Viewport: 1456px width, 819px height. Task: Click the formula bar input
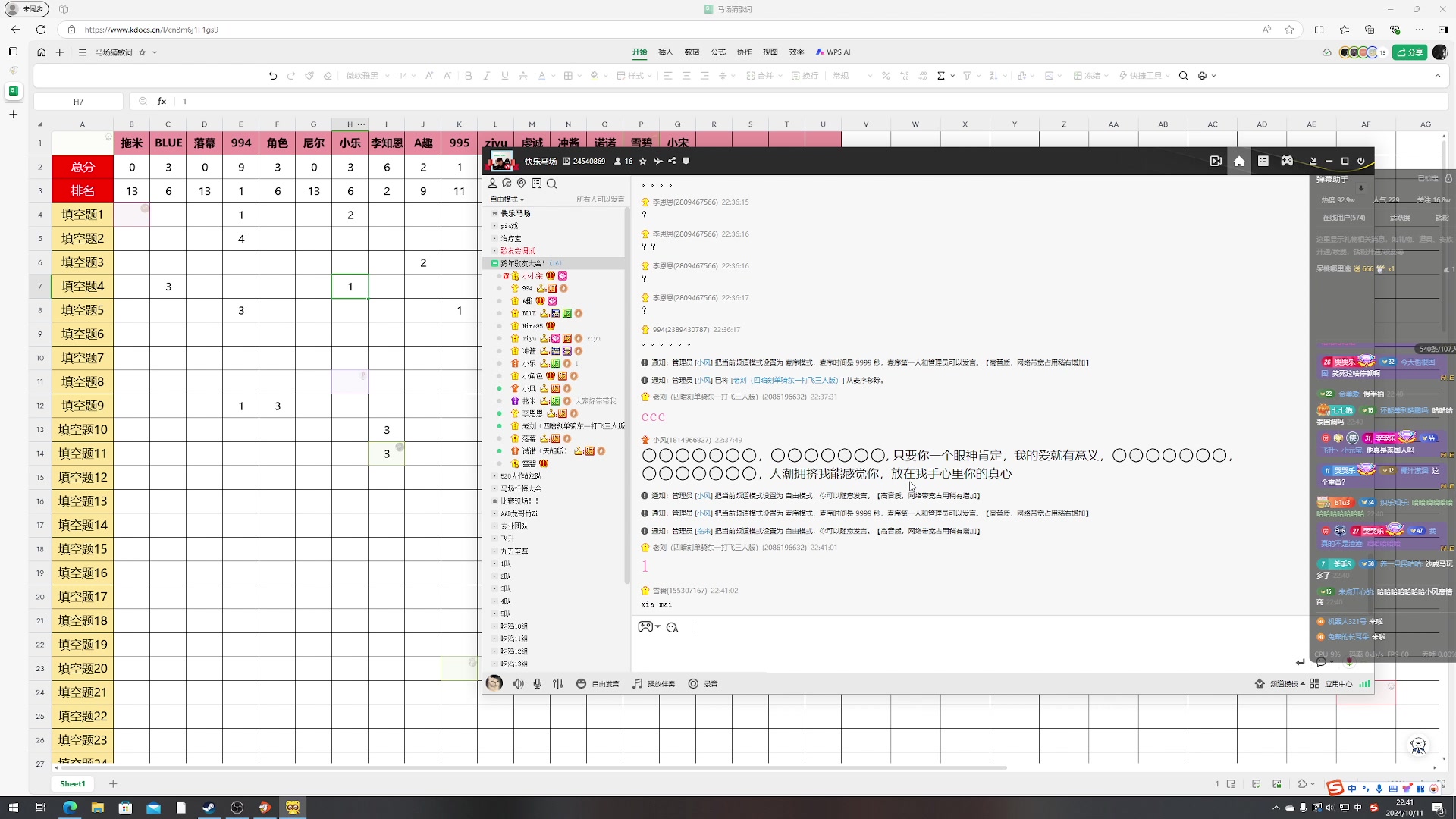[811, 102]
